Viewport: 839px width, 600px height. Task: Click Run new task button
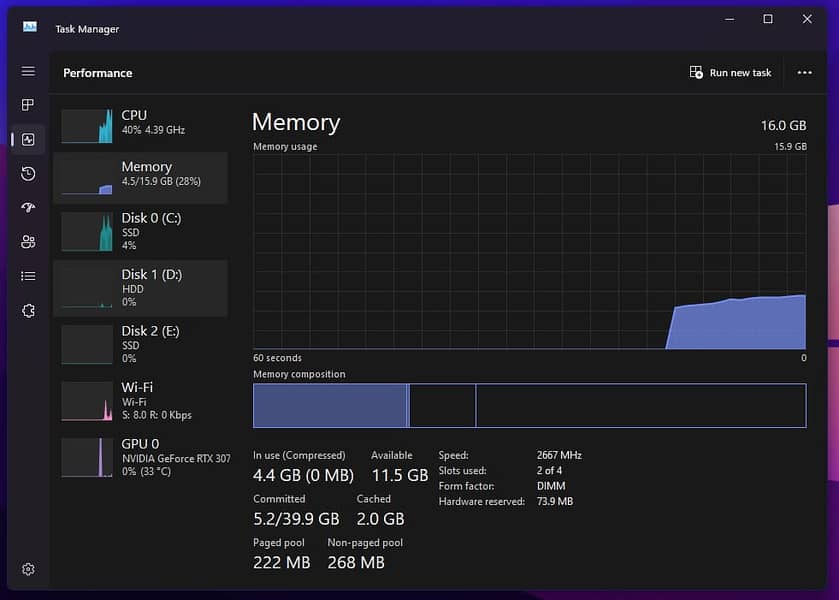tap(730, 72)
